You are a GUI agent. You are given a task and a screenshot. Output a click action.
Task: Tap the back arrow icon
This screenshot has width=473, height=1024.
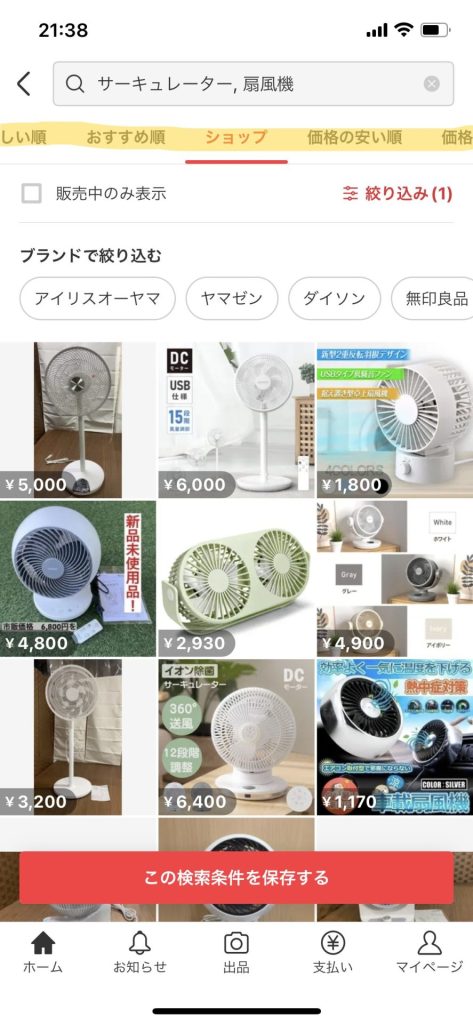24,84
